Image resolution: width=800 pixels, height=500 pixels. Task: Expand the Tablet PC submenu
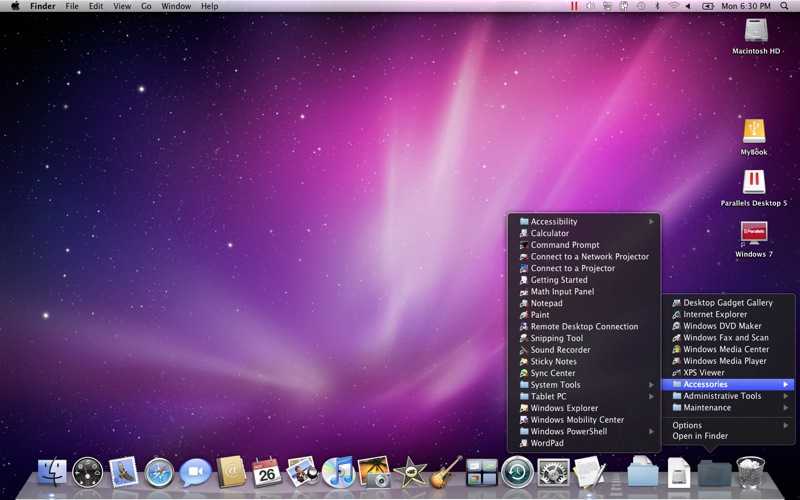click(584, 396)
